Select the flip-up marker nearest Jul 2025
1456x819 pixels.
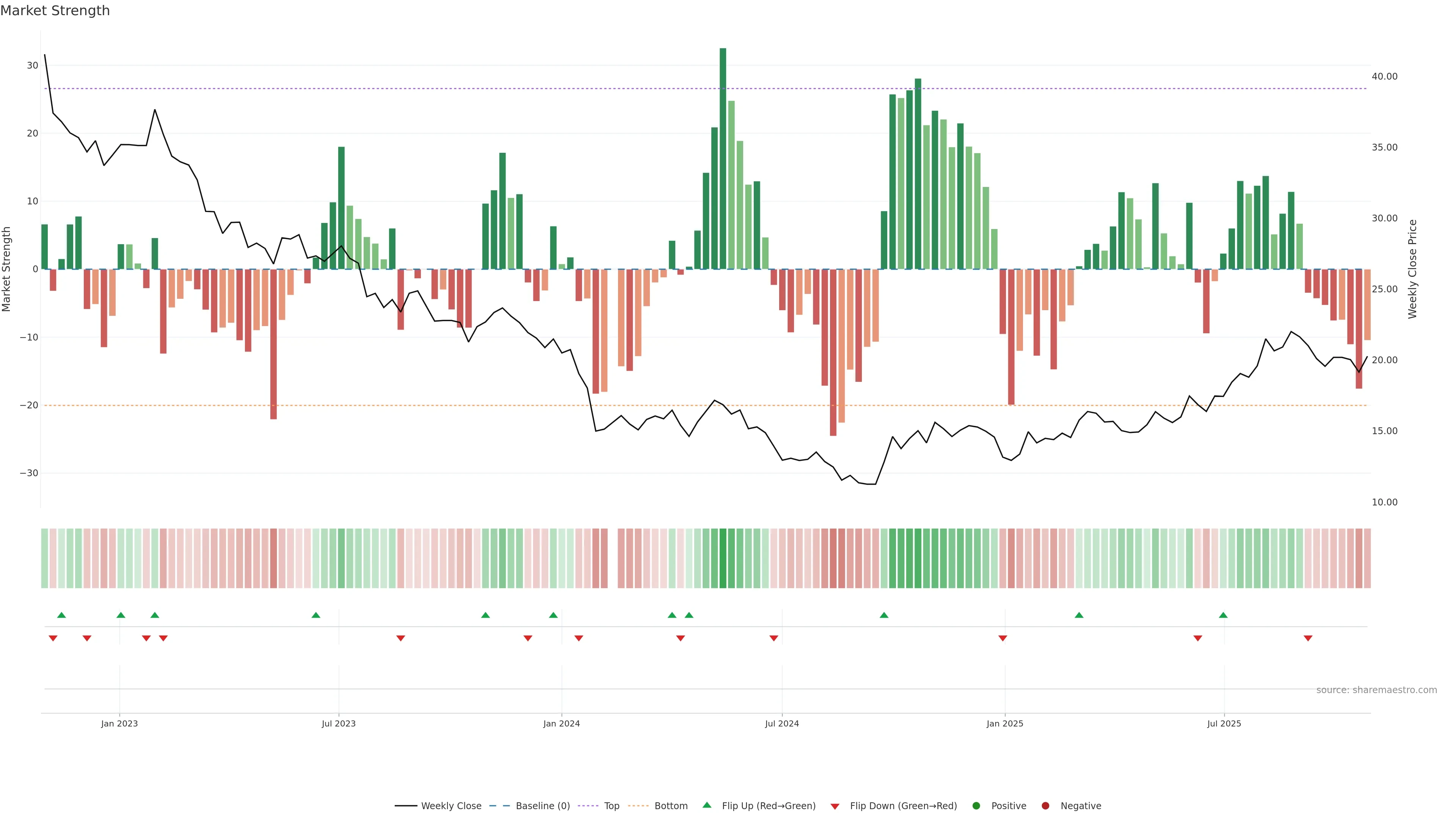point(1223,615)
